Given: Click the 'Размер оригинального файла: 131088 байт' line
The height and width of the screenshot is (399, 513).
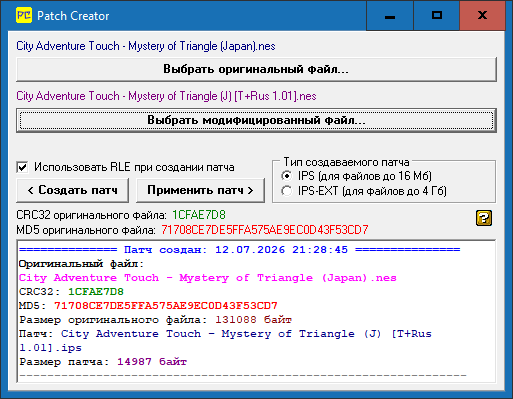Looking at the screenshot, I should click(155, 320).
